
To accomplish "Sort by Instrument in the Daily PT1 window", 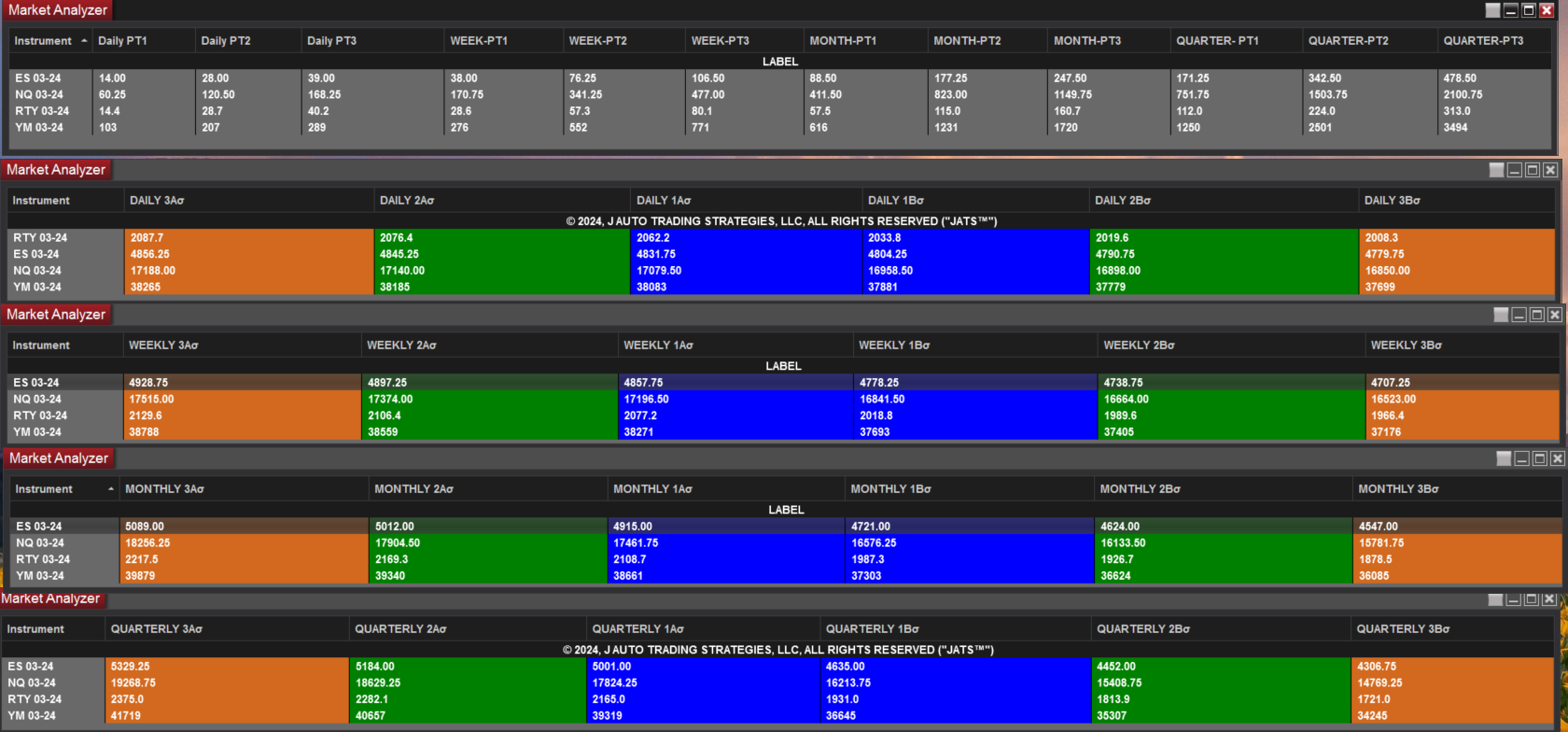I will [51, 41].
